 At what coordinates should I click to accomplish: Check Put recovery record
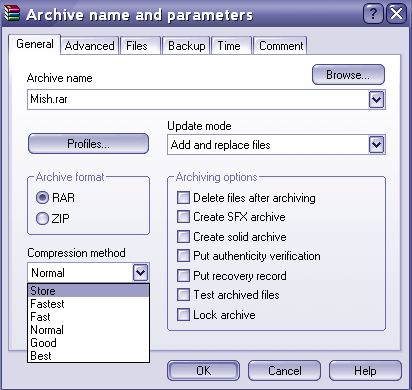183,275
